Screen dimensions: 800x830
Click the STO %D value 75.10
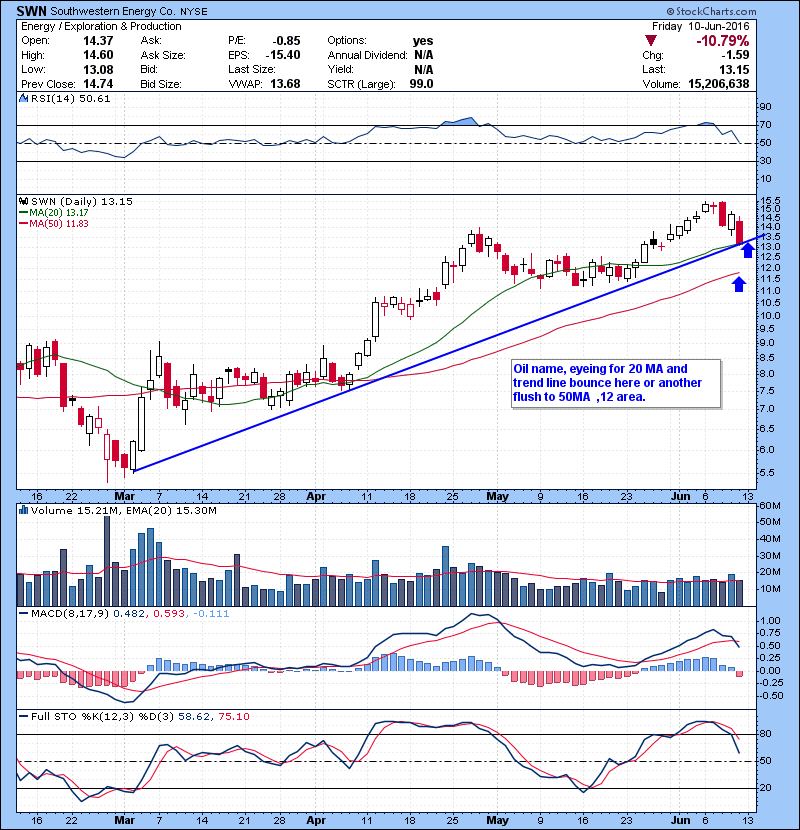234,716
